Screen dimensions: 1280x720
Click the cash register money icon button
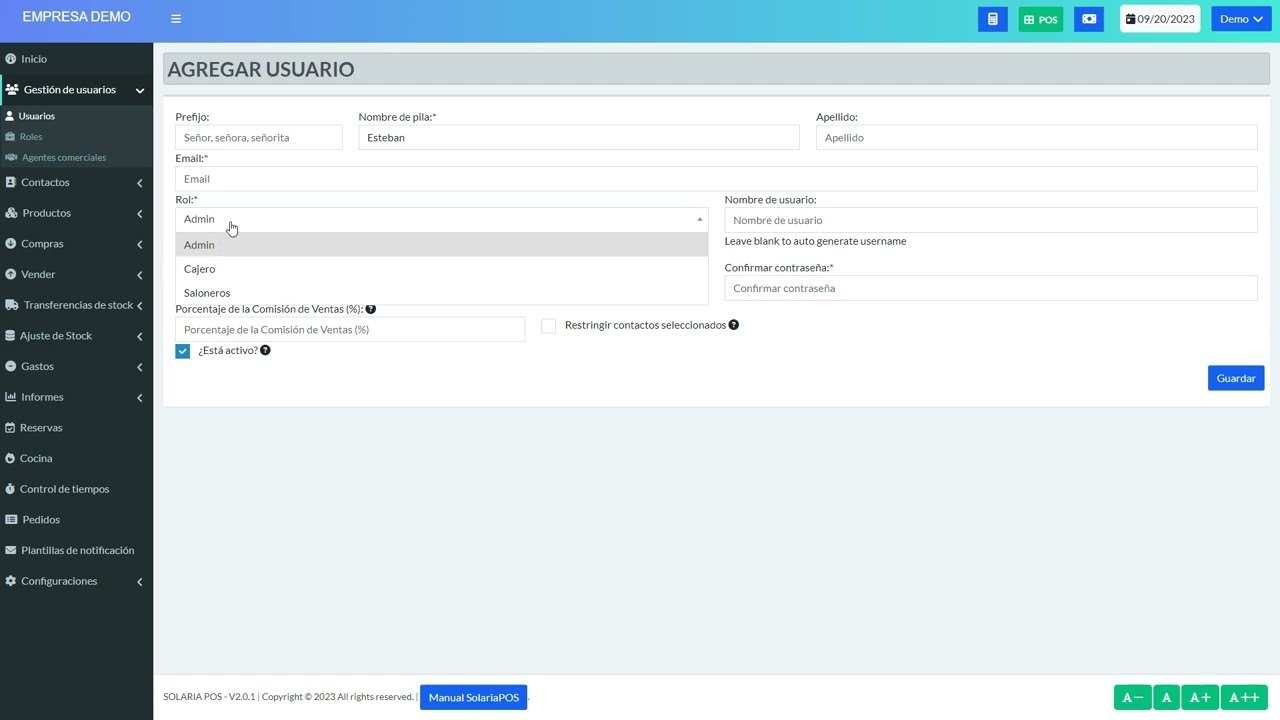1089,19
